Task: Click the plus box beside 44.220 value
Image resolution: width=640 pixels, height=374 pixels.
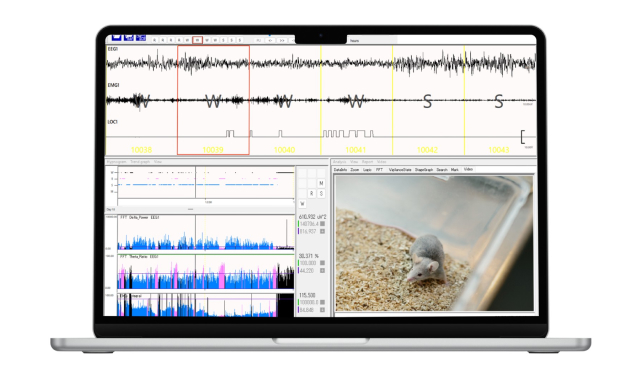Action: (x=322, y=271)
